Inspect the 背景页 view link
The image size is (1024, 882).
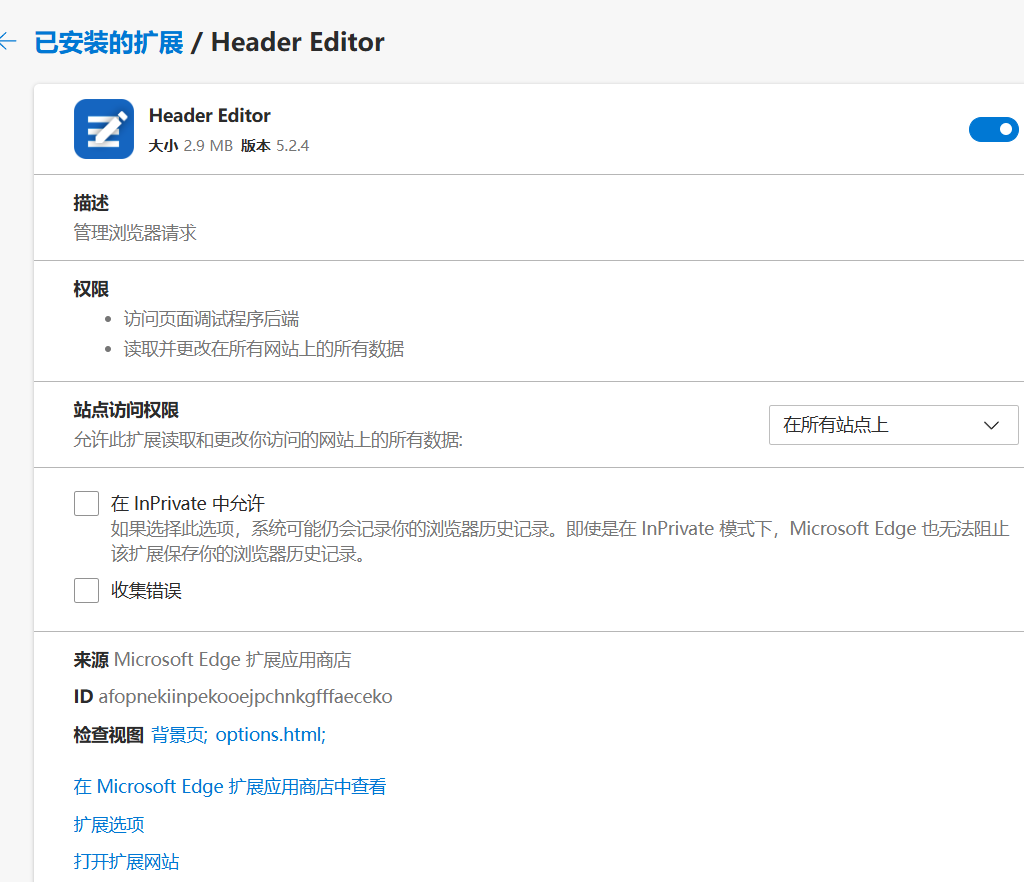(x=180, y=734)
